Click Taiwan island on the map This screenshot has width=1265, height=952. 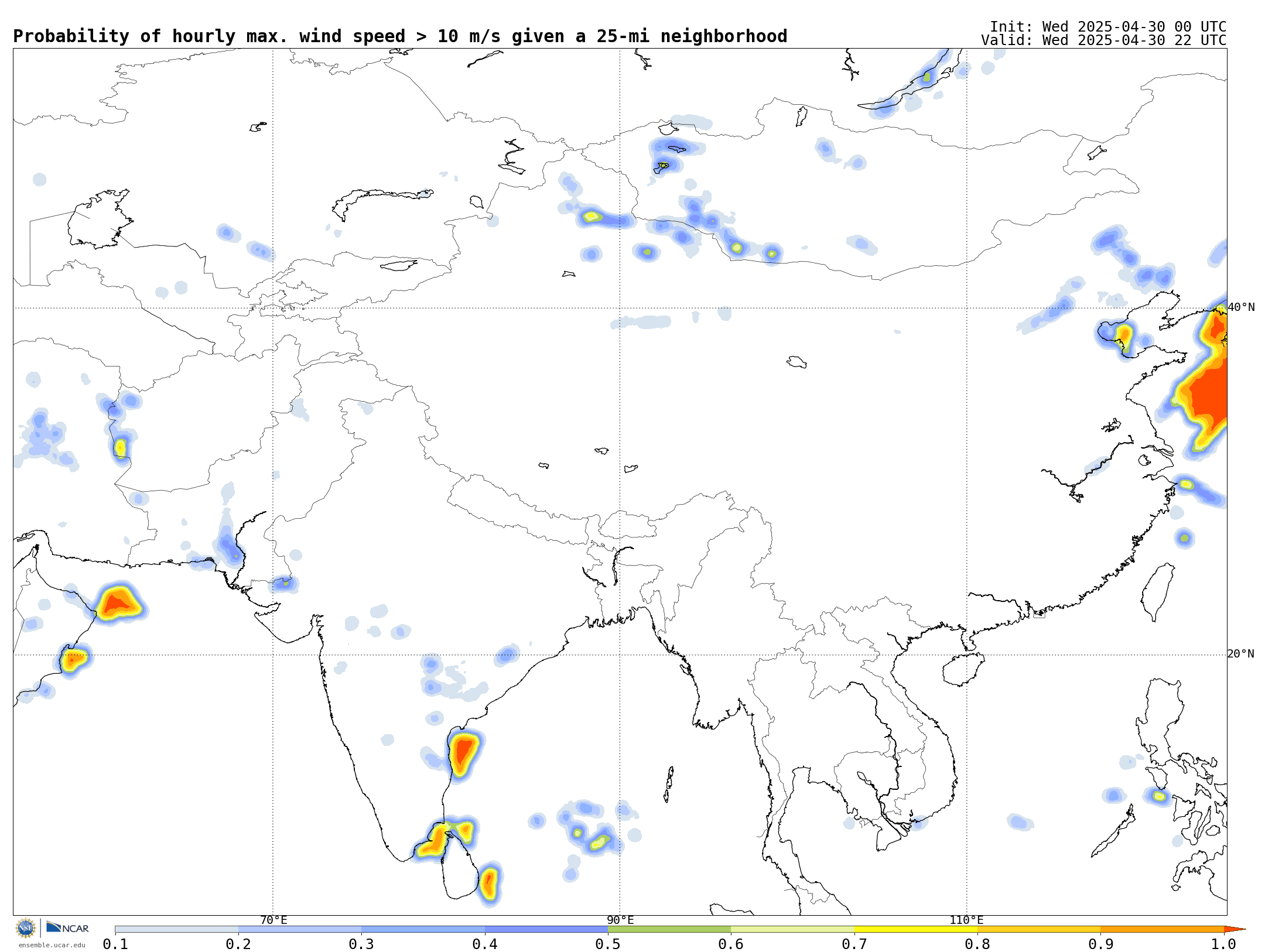1158,591
